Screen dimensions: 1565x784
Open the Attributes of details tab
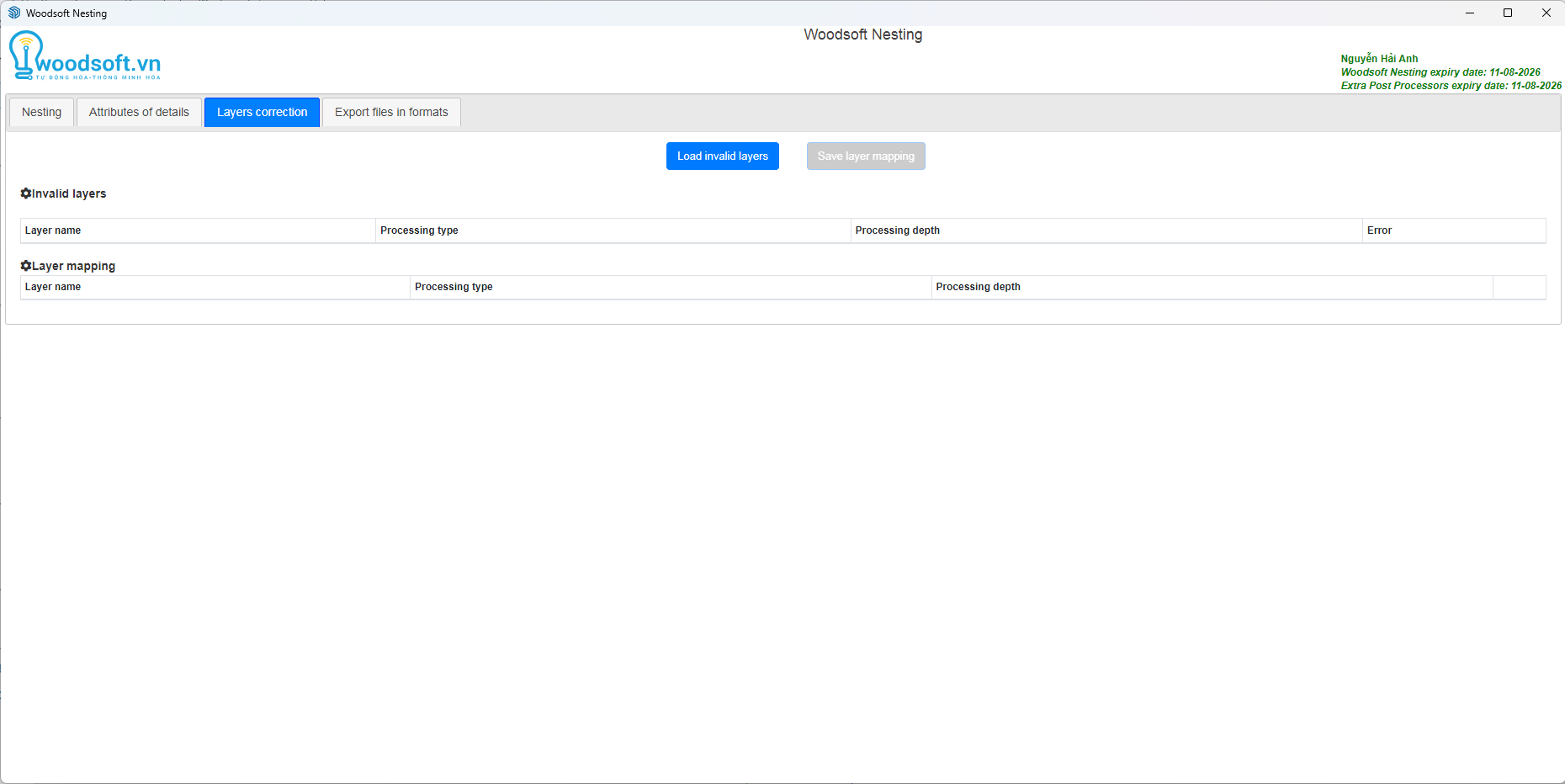pyautogui.click(x=139, y=112)
